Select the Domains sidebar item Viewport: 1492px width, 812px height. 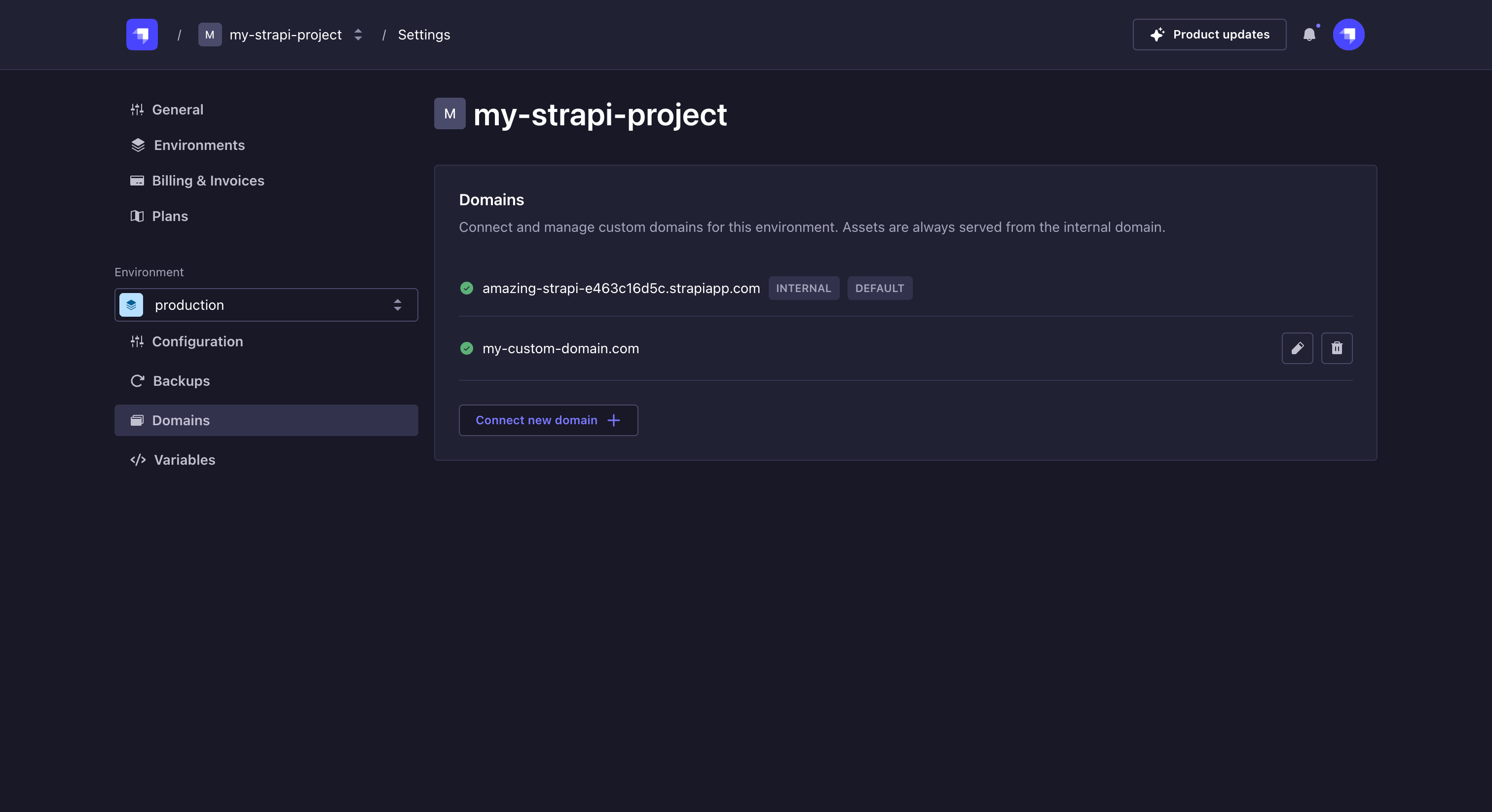click(x=266, y=420)
